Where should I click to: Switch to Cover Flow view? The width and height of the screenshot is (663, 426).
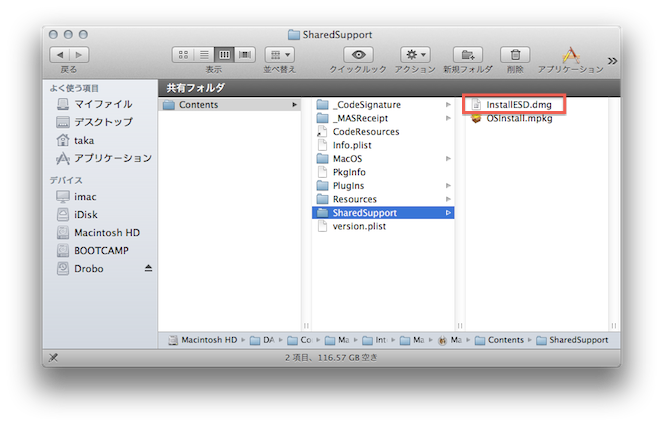[245, 55]
